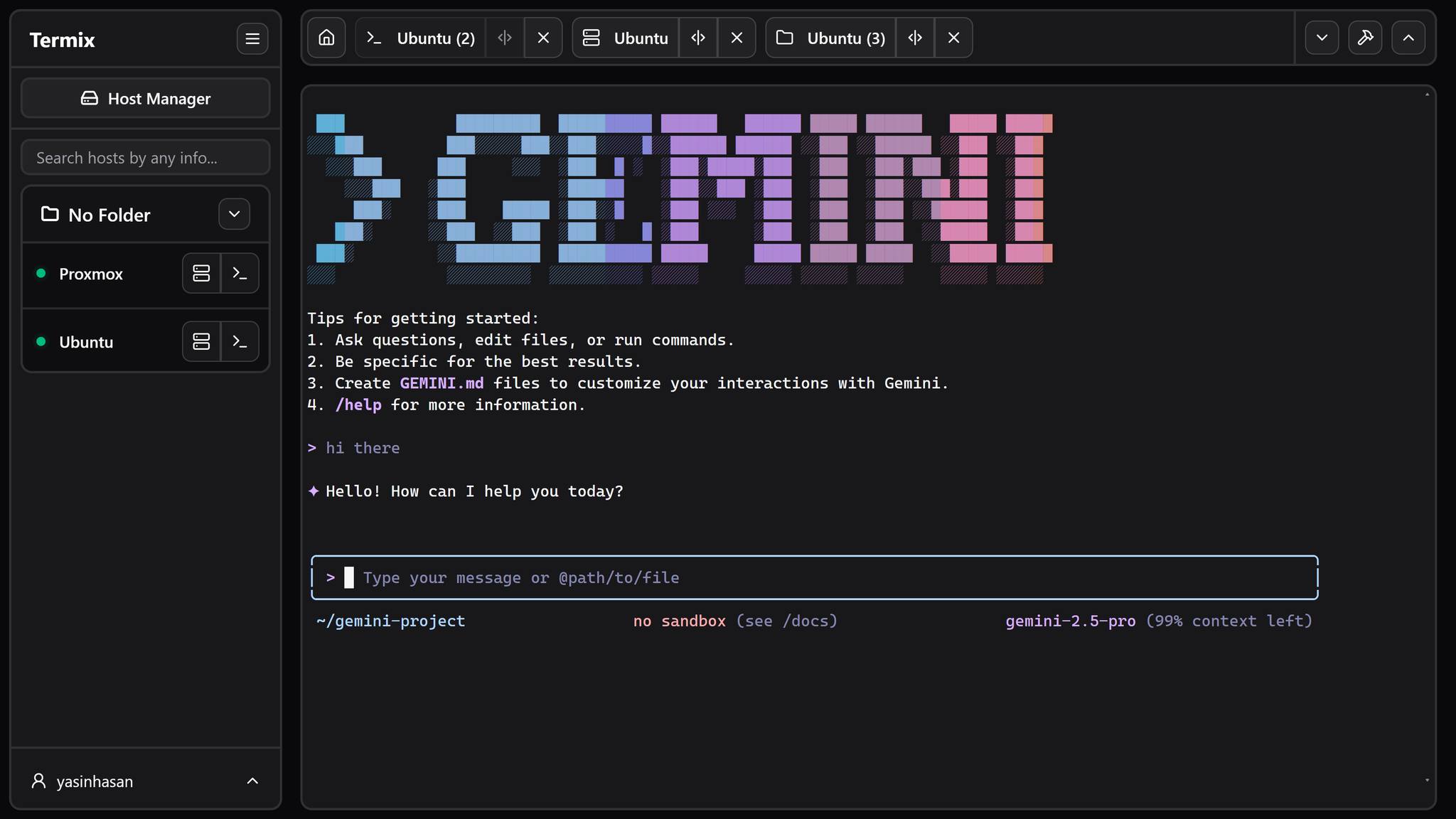
Task: Click the No Folder group label
Action: click(x=109, y=215)
